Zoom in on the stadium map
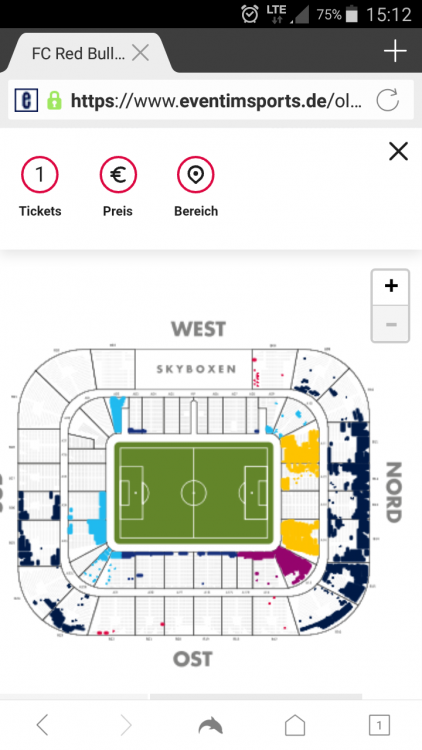This screenshot has height=750, width=422. pos(390,287)
